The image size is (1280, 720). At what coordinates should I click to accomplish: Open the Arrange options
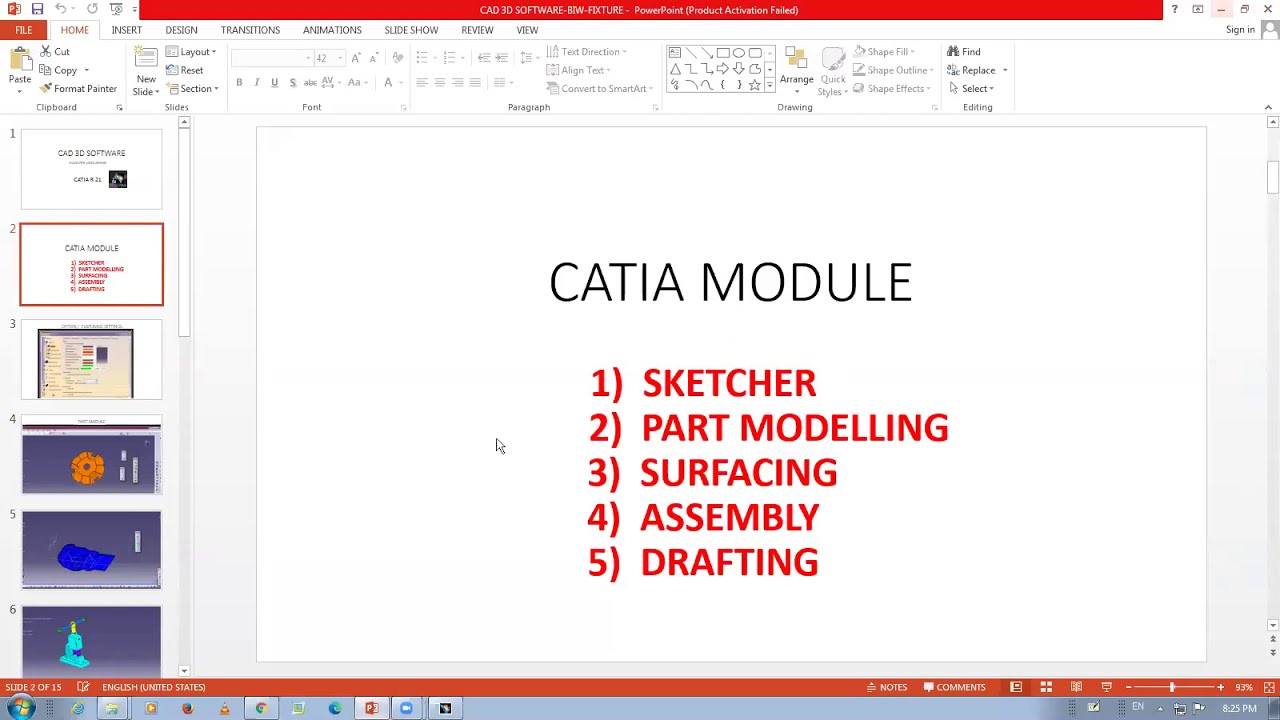pyautogui.click(x=797, y=70)
